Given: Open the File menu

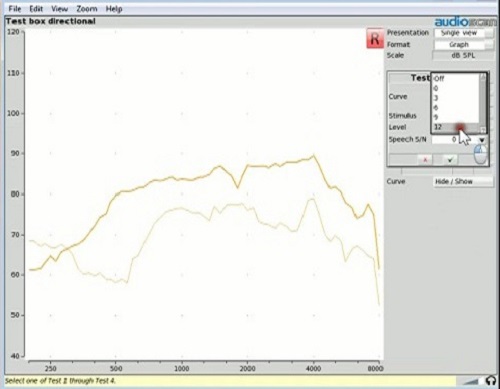Looking at the screenshot, I should [15, 9].
